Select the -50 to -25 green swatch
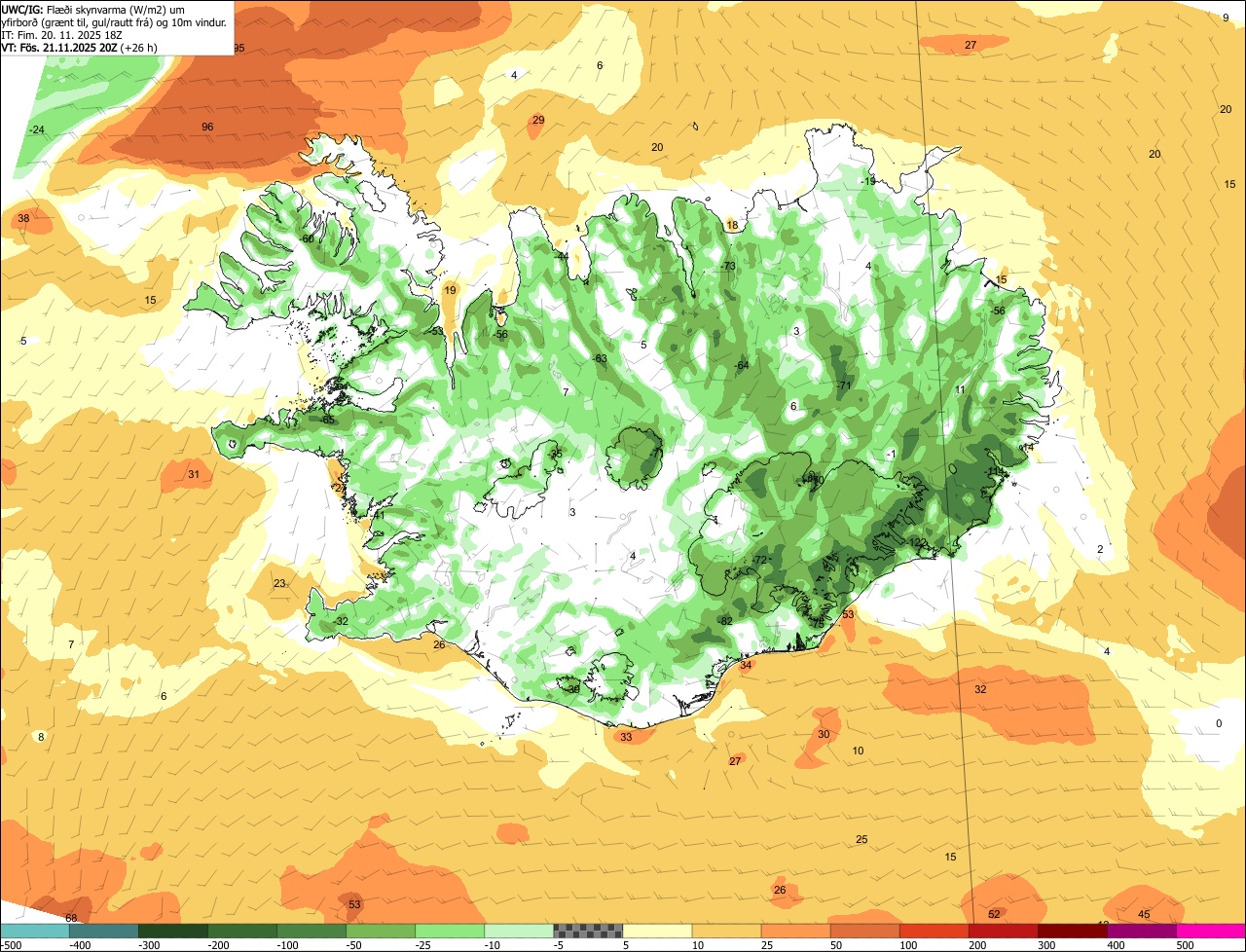The height and width of the screenshot is (952, 1246). [381, 931]
